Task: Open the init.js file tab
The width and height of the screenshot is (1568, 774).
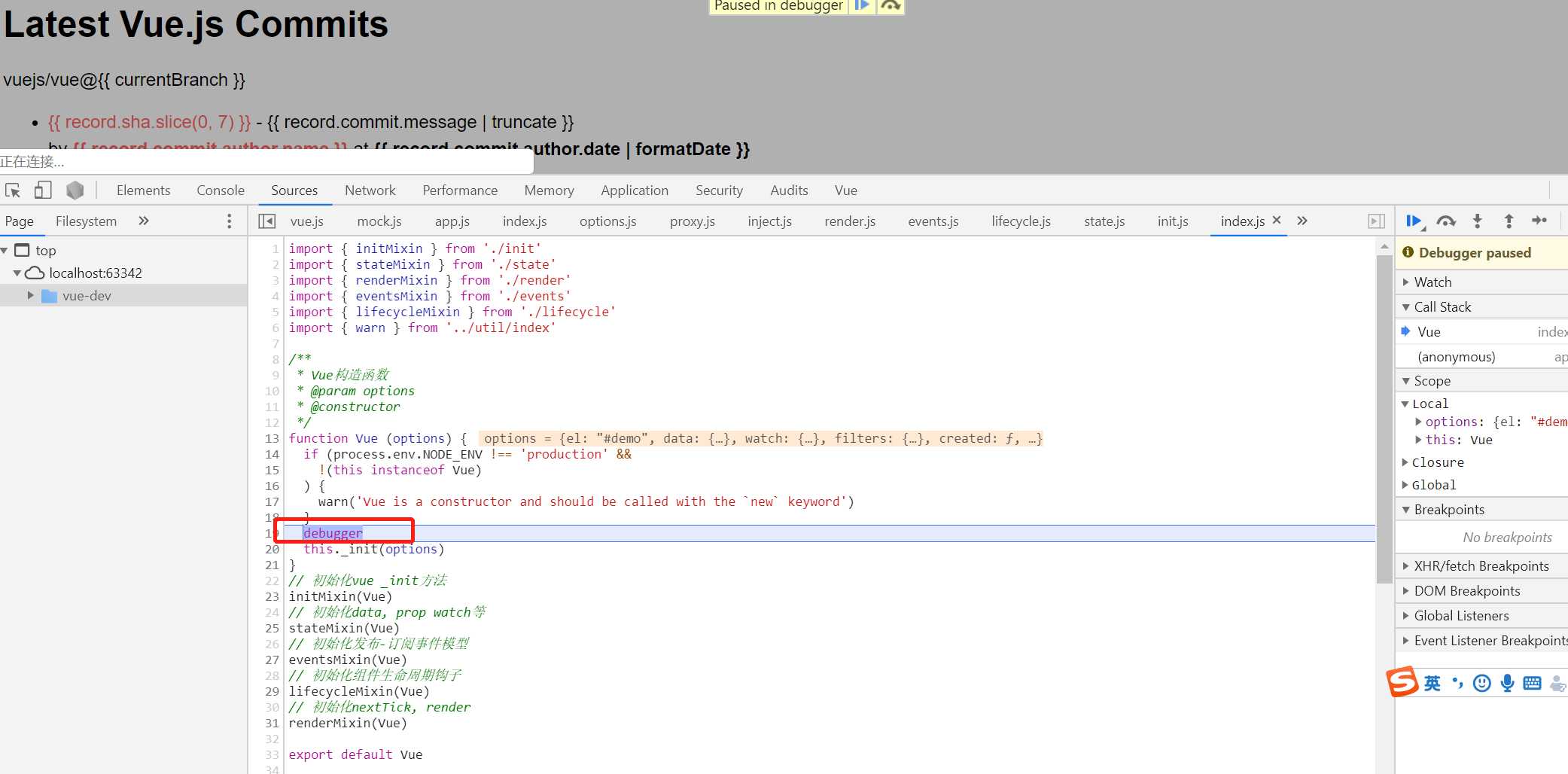Action: tap(1172, 221)
